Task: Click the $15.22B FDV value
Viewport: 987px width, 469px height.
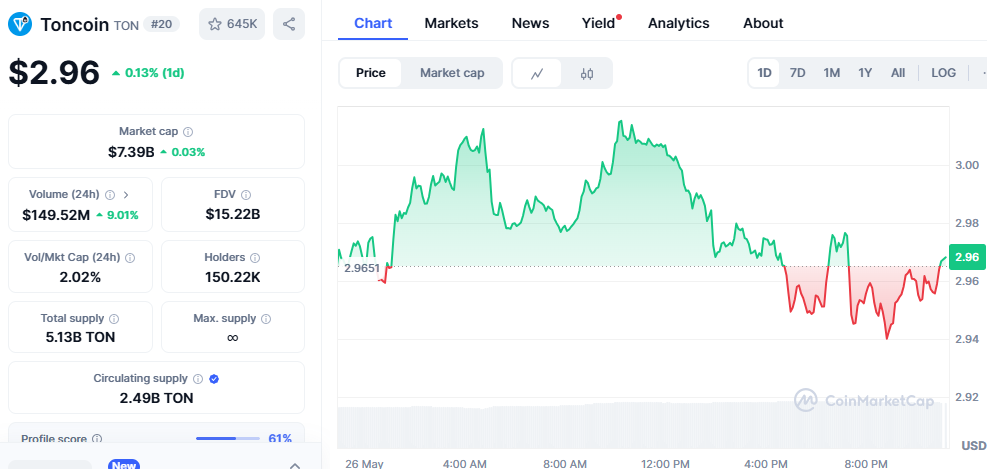Action: tap(233, 215)
